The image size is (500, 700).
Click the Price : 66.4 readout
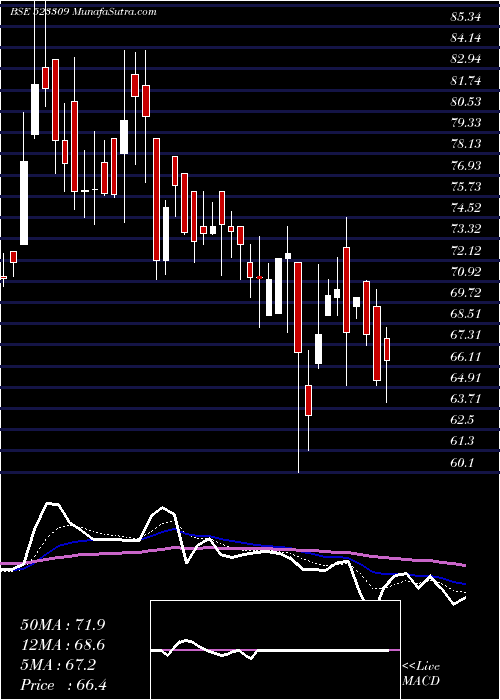(x=63, y=685)
